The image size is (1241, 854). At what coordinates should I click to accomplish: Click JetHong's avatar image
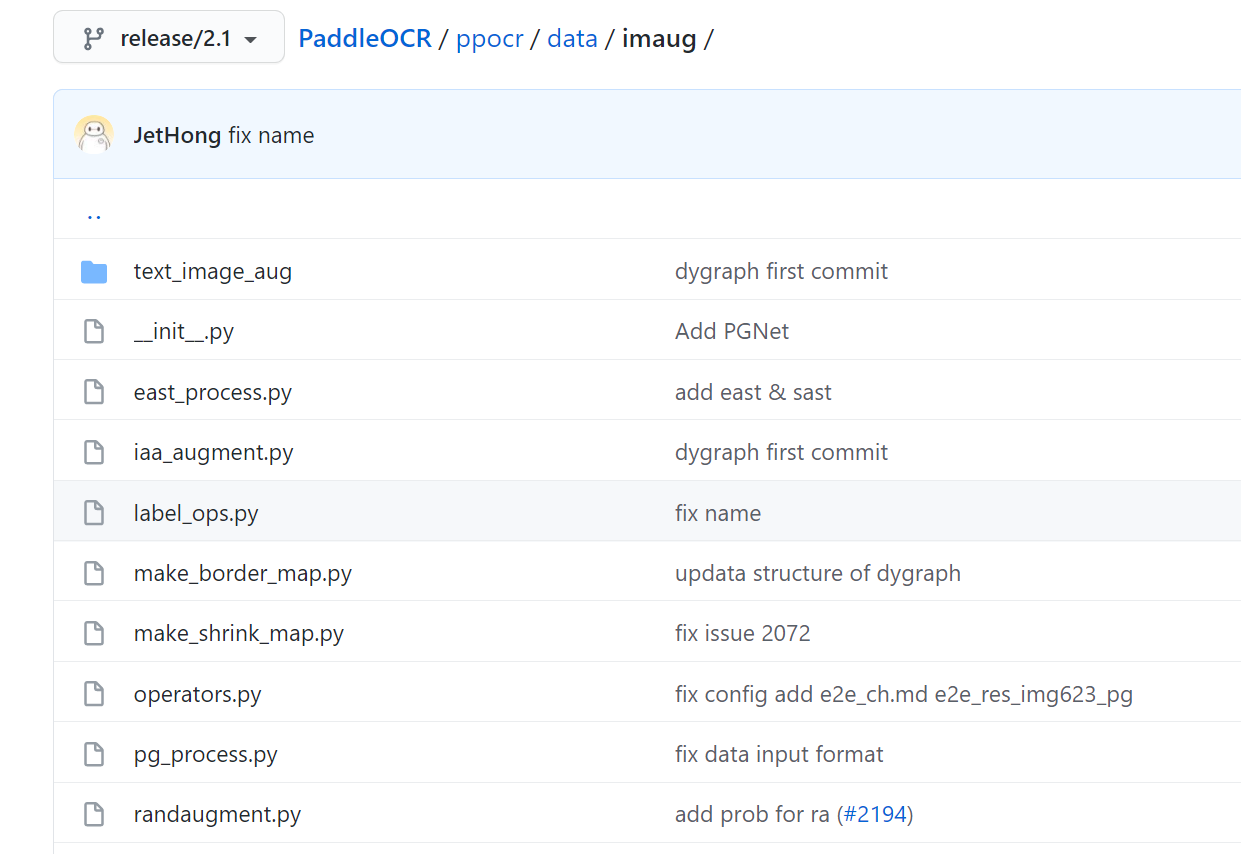[93, 134]
